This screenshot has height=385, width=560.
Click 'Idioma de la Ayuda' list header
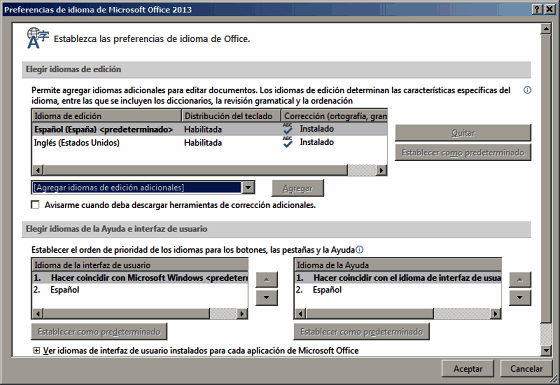tap(398, 265)
